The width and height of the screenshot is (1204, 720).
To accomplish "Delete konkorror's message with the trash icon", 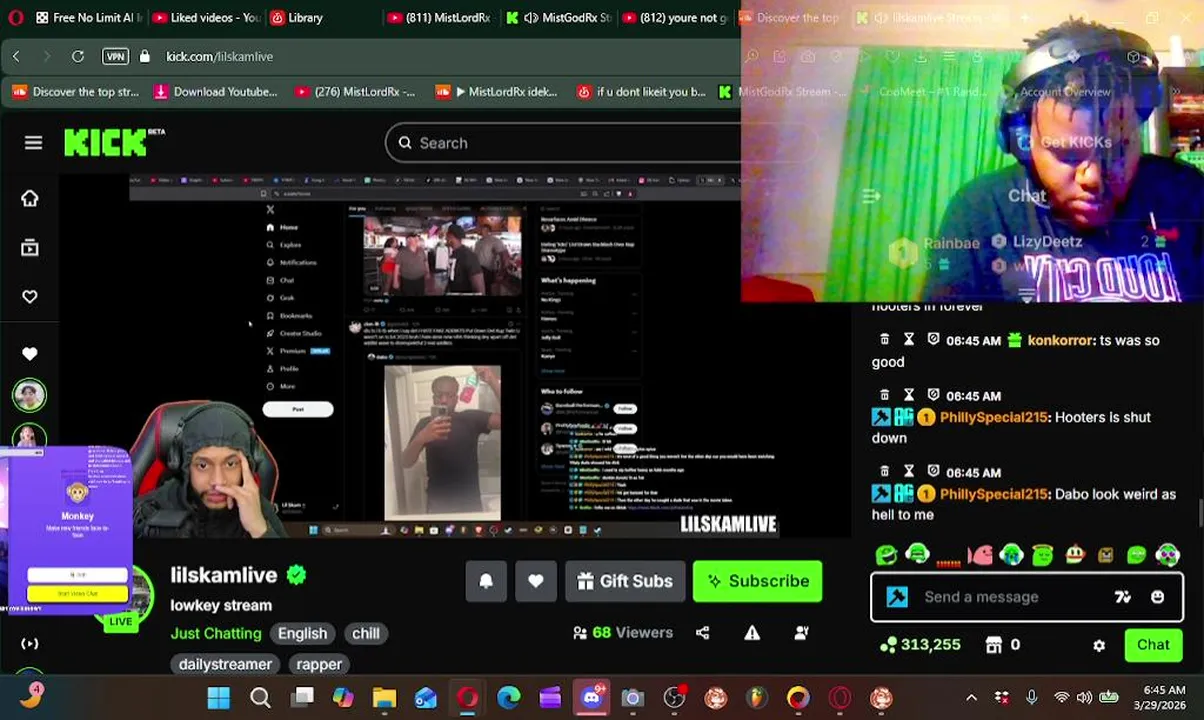I will click(x=884, y=340).
